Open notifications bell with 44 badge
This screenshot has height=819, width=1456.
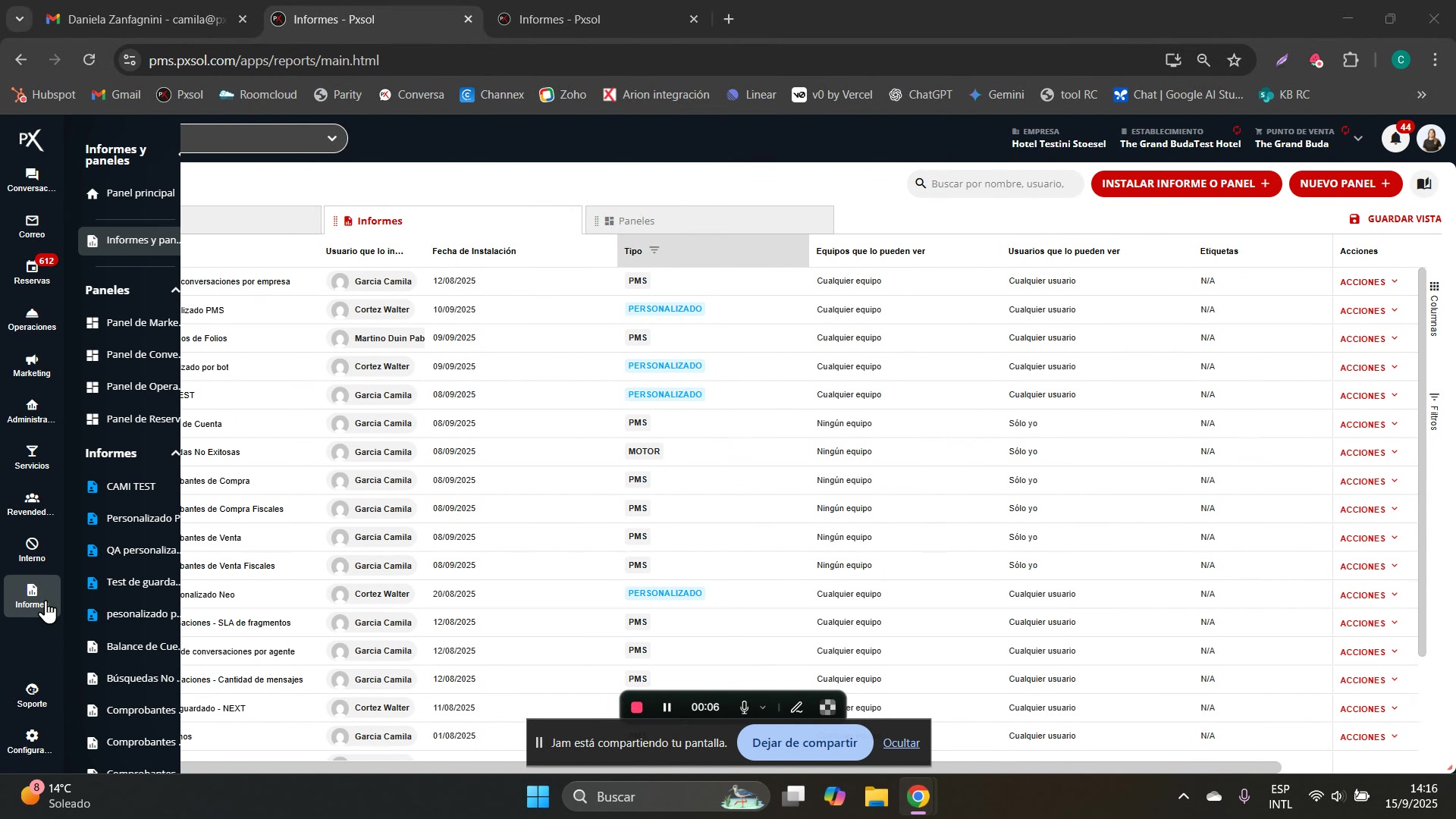pos(1395,138)
